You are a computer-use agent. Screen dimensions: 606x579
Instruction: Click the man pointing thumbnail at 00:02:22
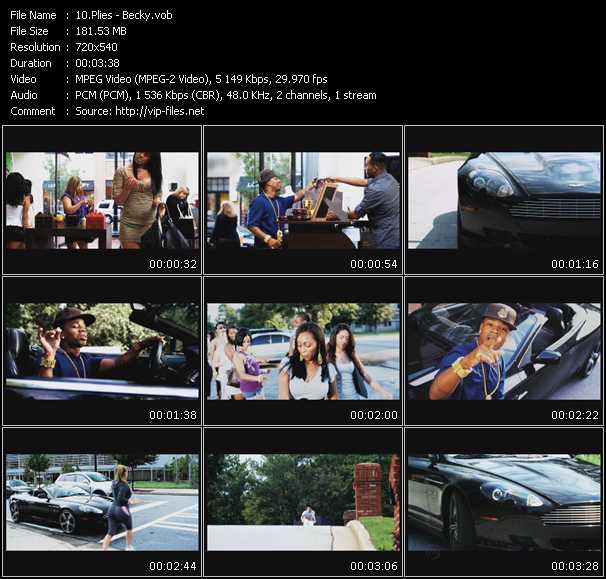(504, 351)
